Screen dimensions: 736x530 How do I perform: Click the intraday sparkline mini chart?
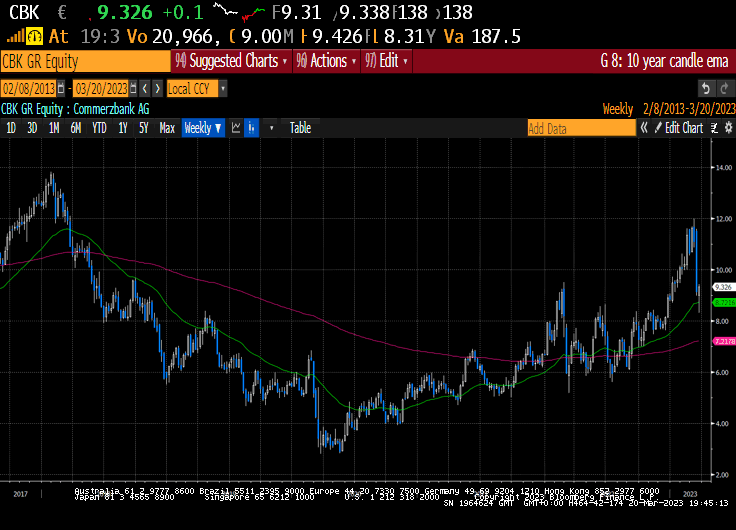point(238,12)
